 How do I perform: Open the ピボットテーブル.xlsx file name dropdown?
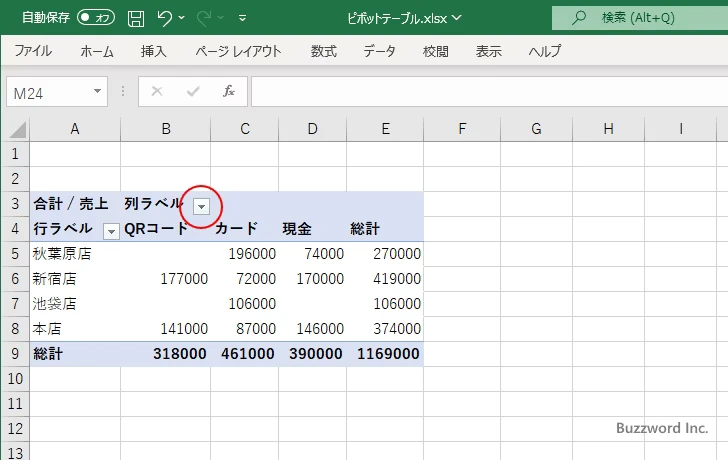[457, 18]
